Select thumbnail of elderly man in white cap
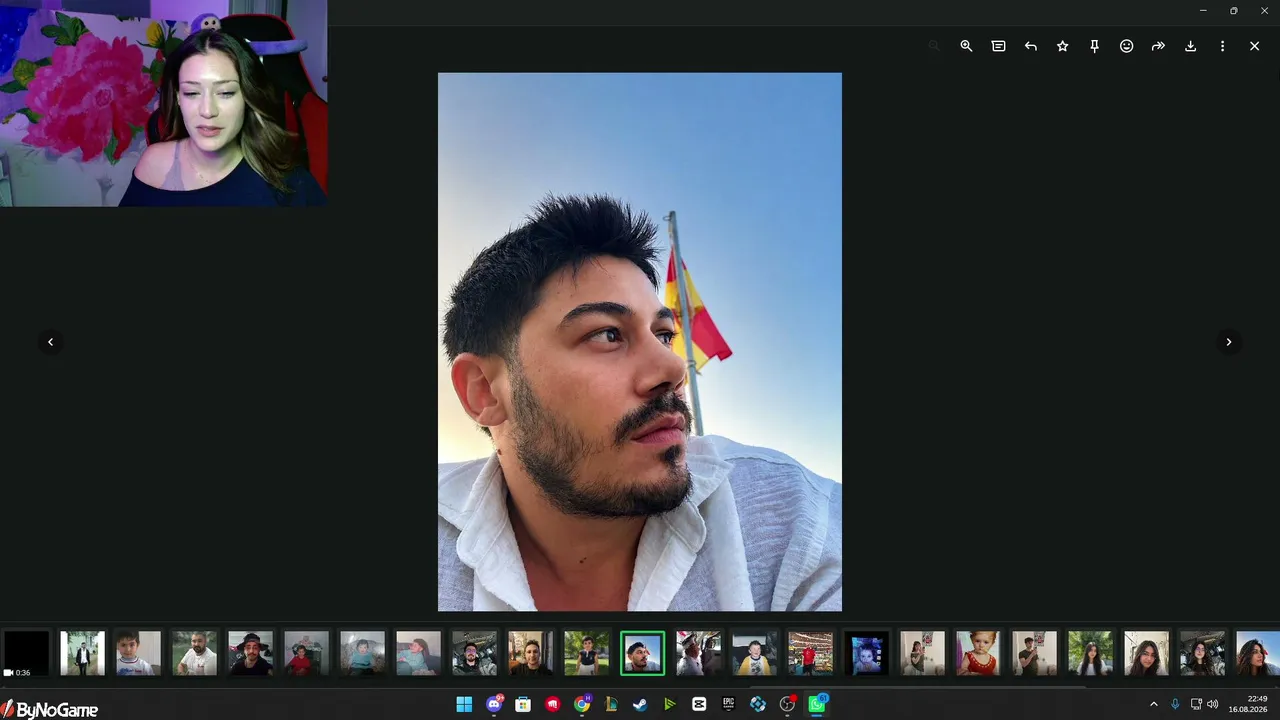 698,653
